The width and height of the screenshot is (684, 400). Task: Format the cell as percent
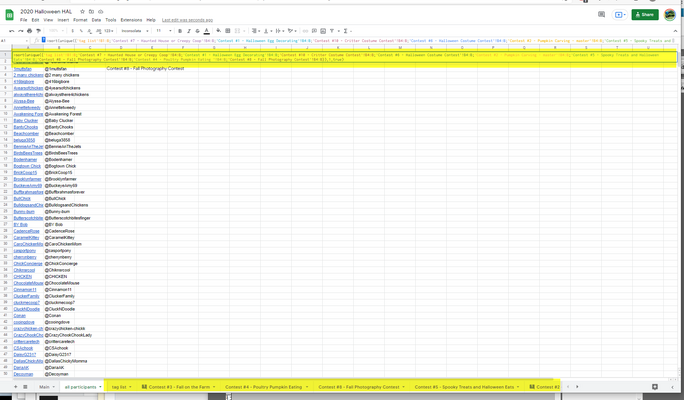[81, 31]
